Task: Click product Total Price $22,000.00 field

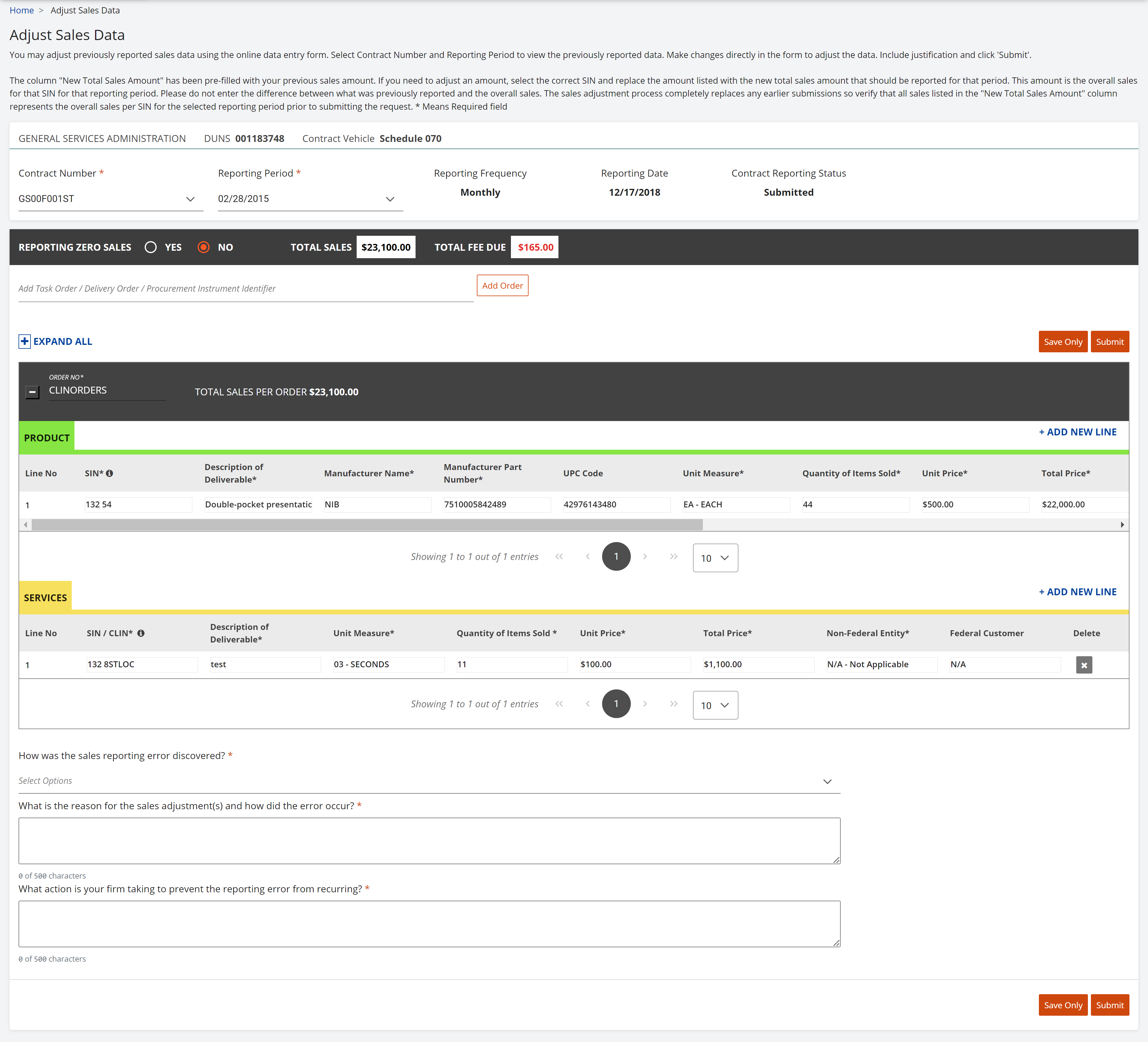Action: (1084, 505)
